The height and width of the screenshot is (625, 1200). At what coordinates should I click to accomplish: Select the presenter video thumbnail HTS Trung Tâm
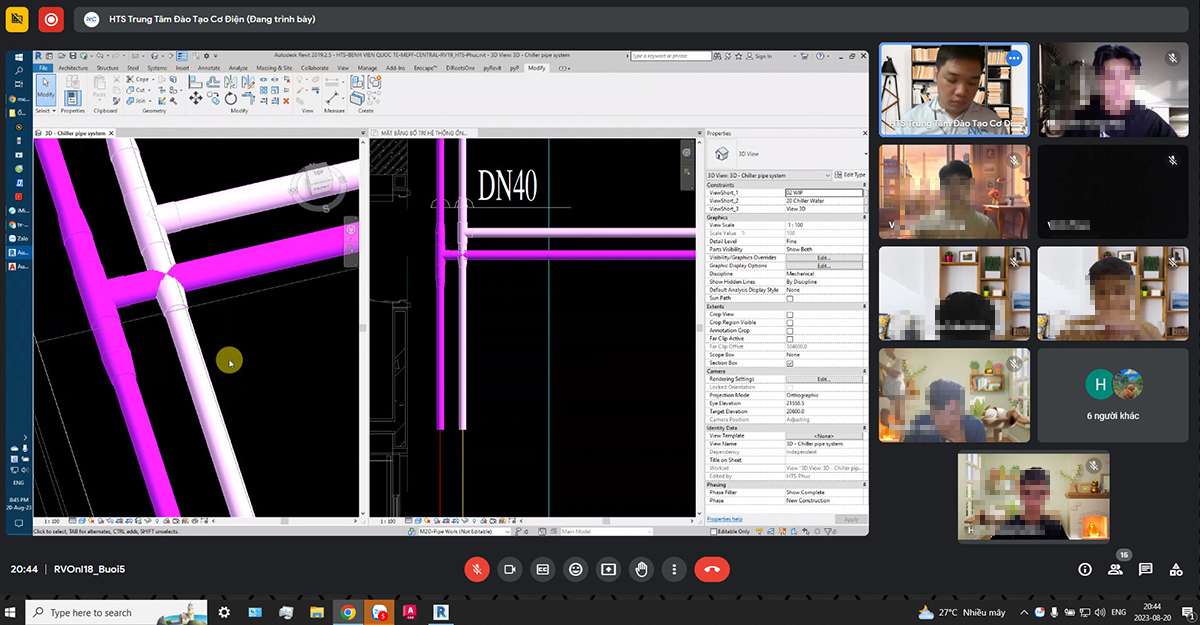pyautogui.click(x=954, y=89)
